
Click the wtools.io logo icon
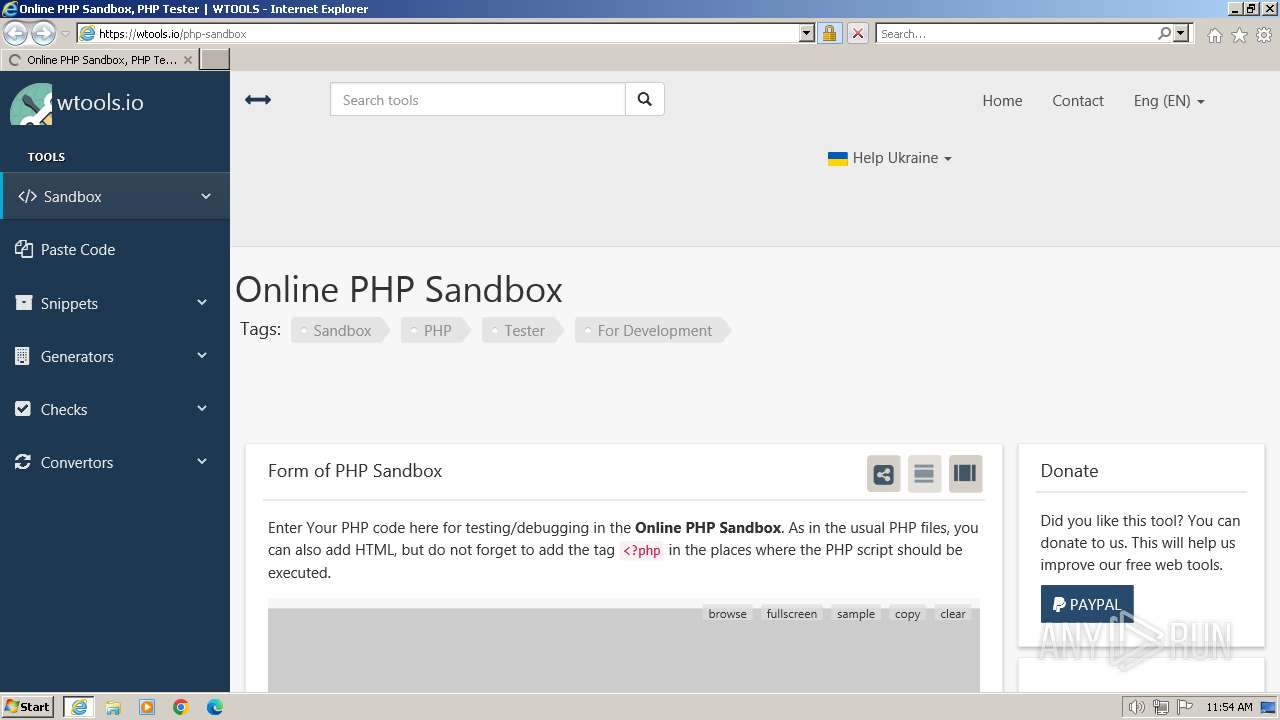(31, 104)
